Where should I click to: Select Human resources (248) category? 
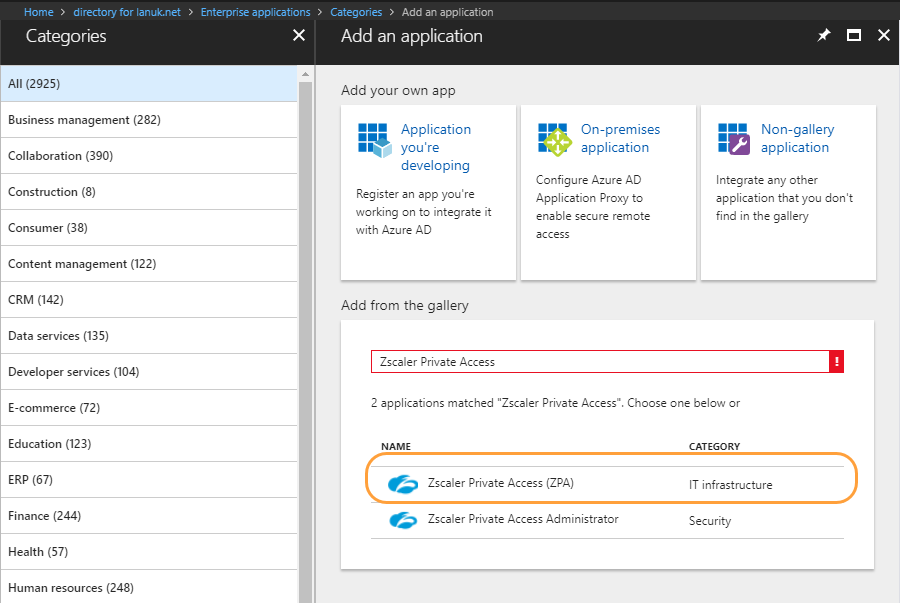(x=149, y=588)
